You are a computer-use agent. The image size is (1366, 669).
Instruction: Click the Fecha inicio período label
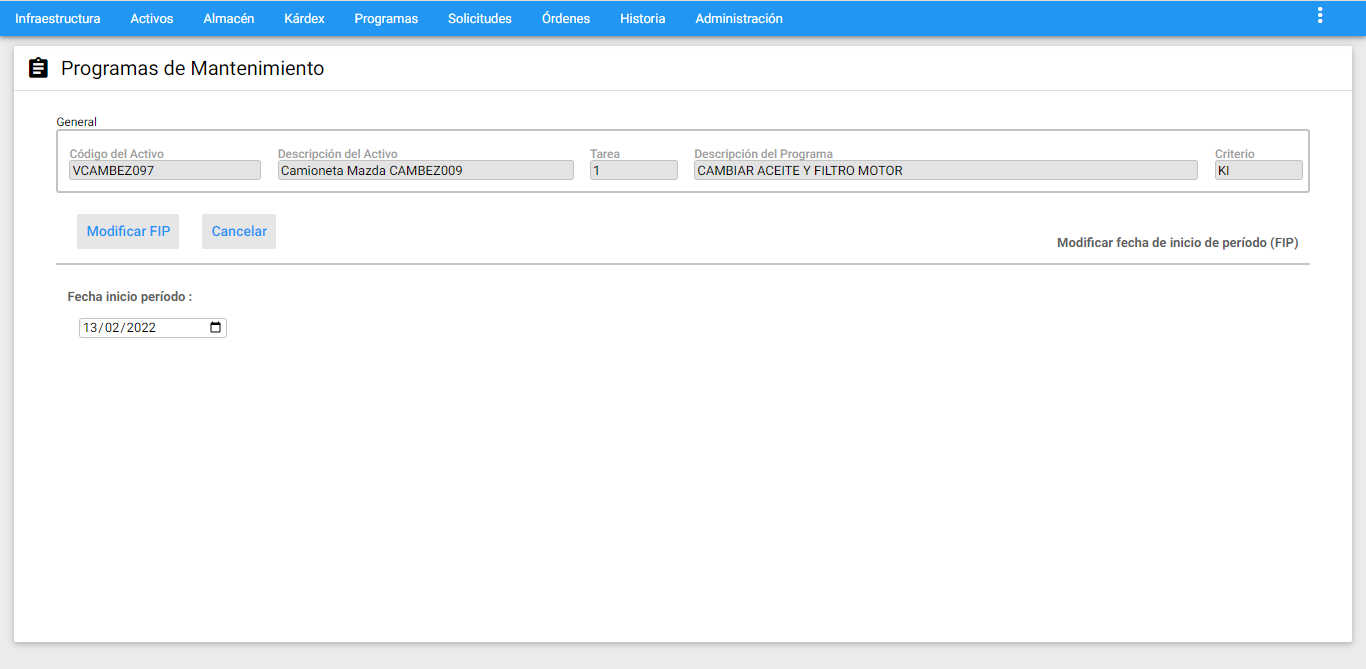pos(130,297)
